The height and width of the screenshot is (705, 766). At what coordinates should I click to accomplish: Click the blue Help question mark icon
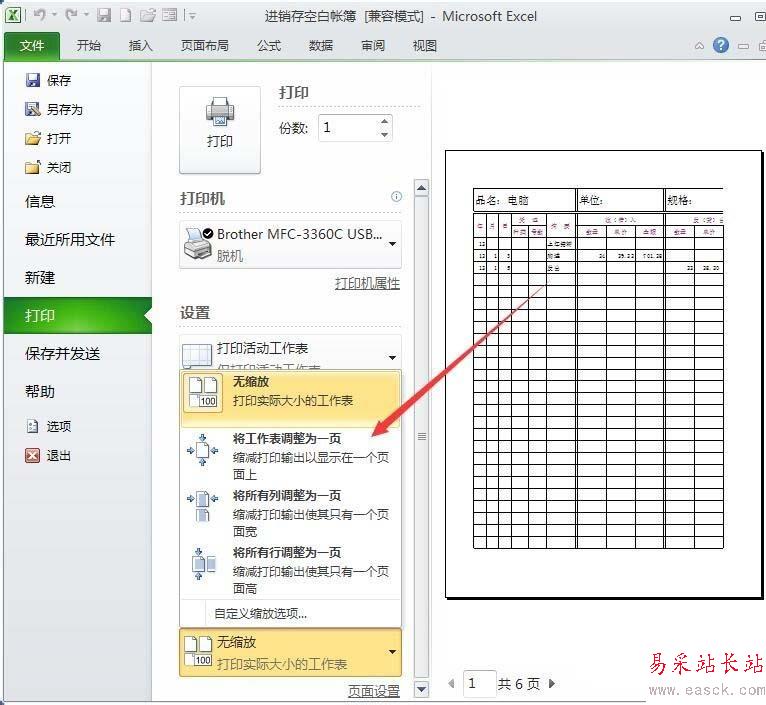721,45
